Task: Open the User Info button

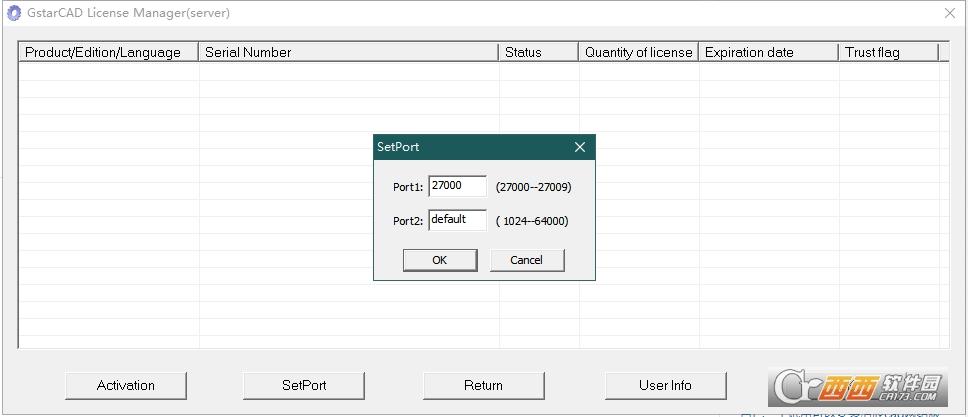Action: coord(666,385)
